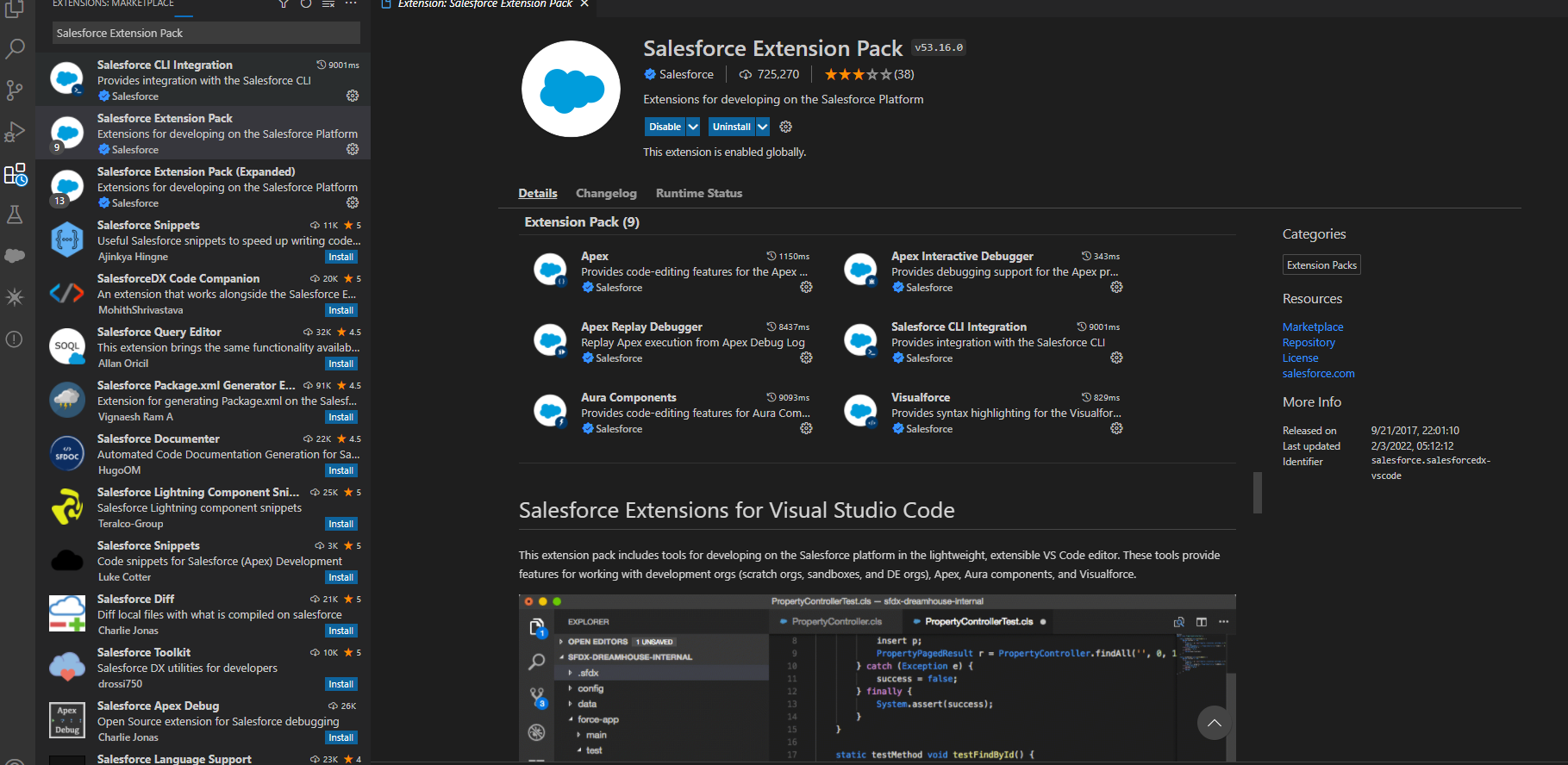The width and height of the screenshot is (1568, 765).
Task: Click the scroll-to-top arrow button
Action: click(1215, 723)
